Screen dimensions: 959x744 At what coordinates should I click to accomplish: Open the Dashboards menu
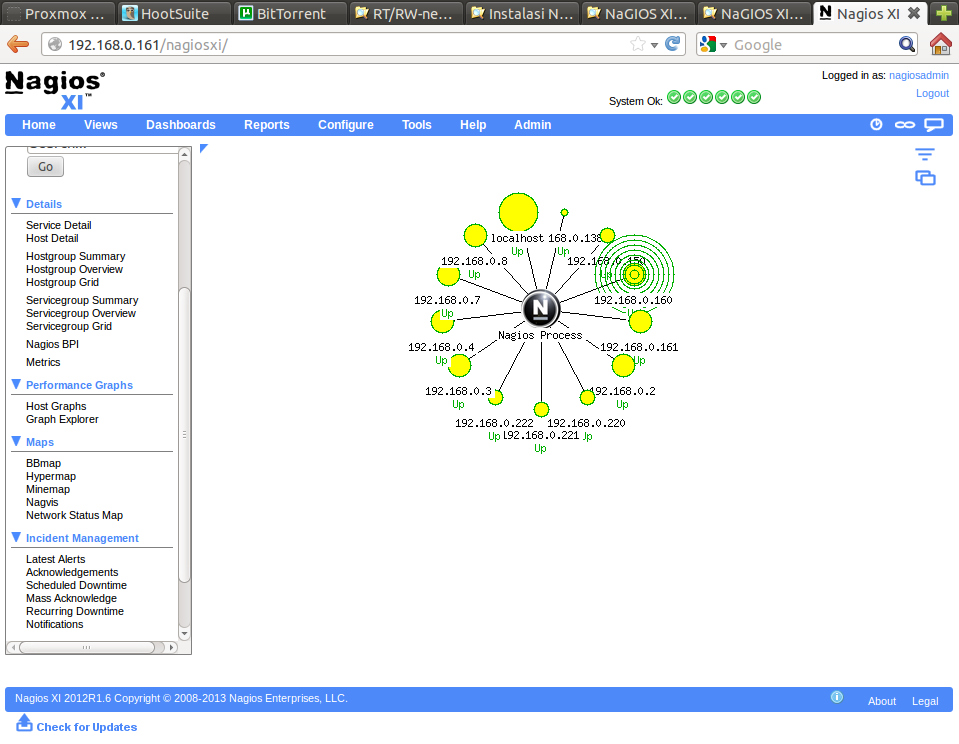[x=180, y=125]
